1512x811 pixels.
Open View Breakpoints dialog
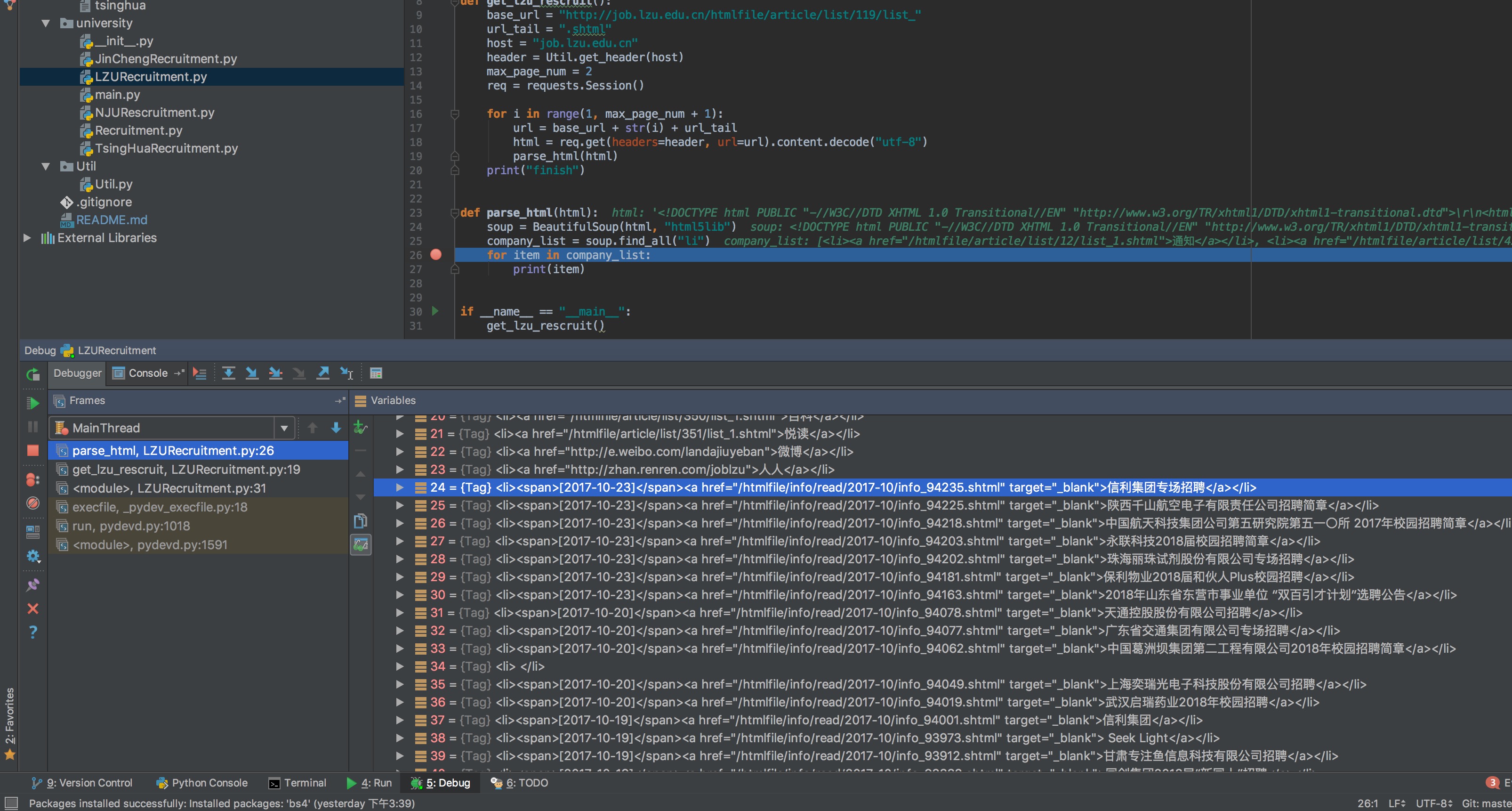33,480
